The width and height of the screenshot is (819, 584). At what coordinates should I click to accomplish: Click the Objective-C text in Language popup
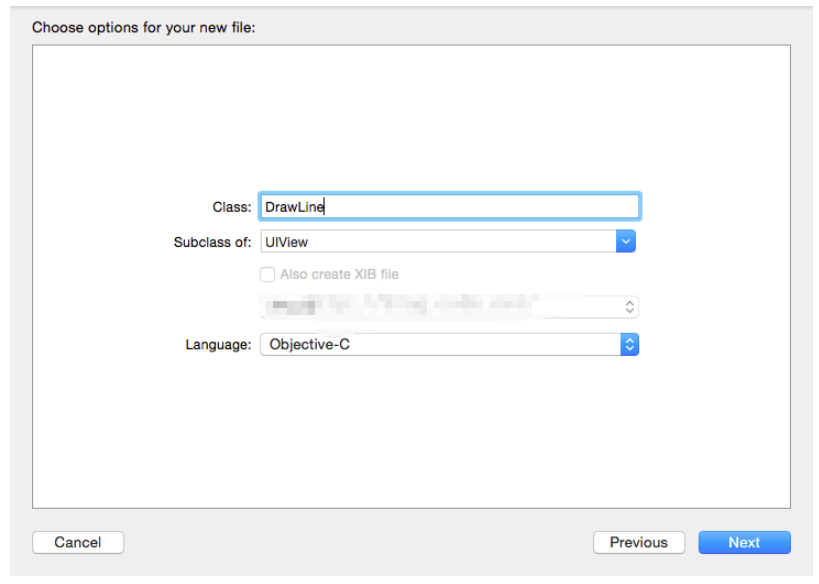(309, 344)
